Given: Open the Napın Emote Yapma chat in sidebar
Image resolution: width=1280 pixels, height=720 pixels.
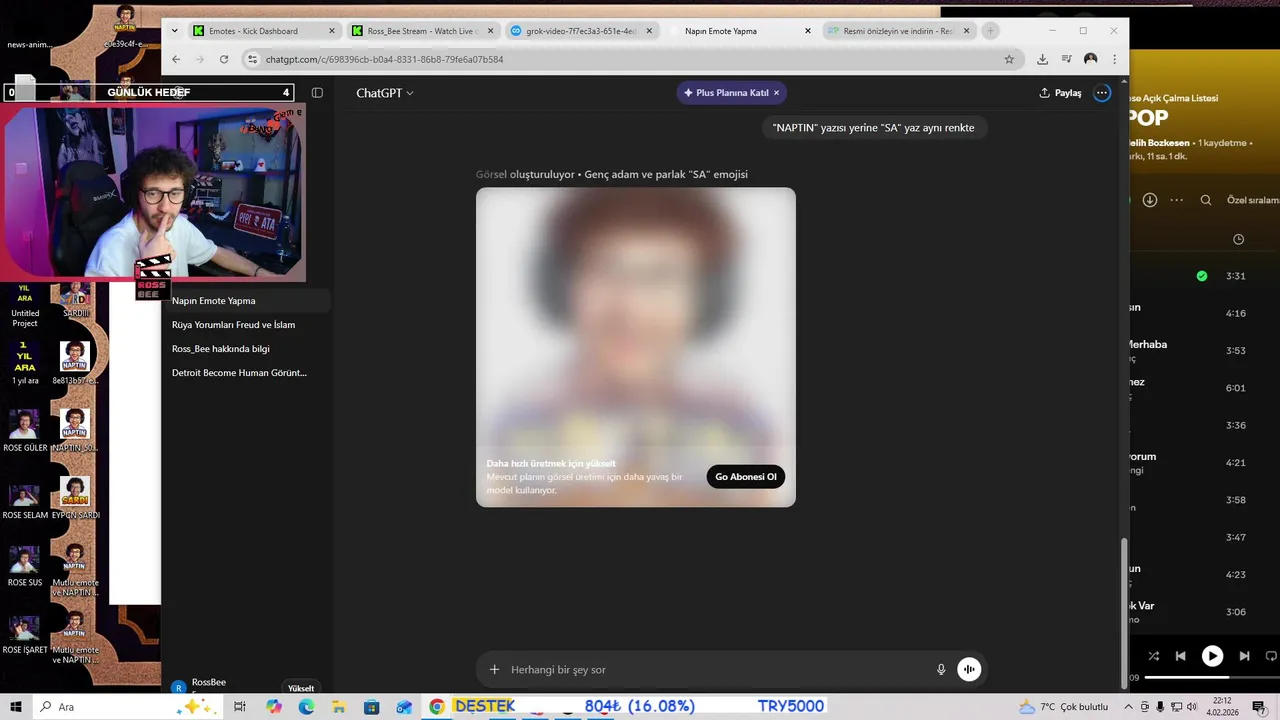Looking at the screenshot, I should pyautogui.click(x=246, y=301).
